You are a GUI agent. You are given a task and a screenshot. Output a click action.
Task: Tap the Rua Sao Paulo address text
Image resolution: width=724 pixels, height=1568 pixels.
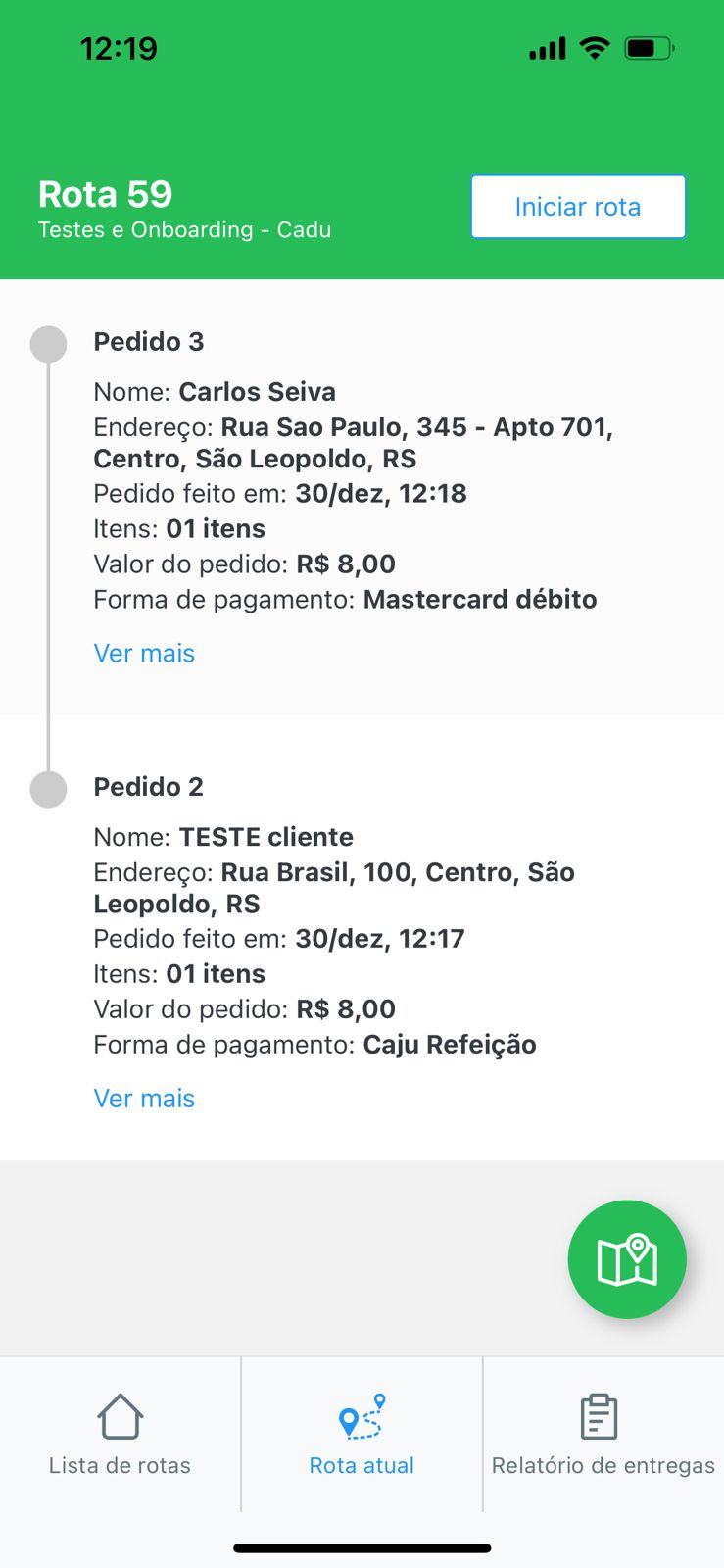coord(353,443)
